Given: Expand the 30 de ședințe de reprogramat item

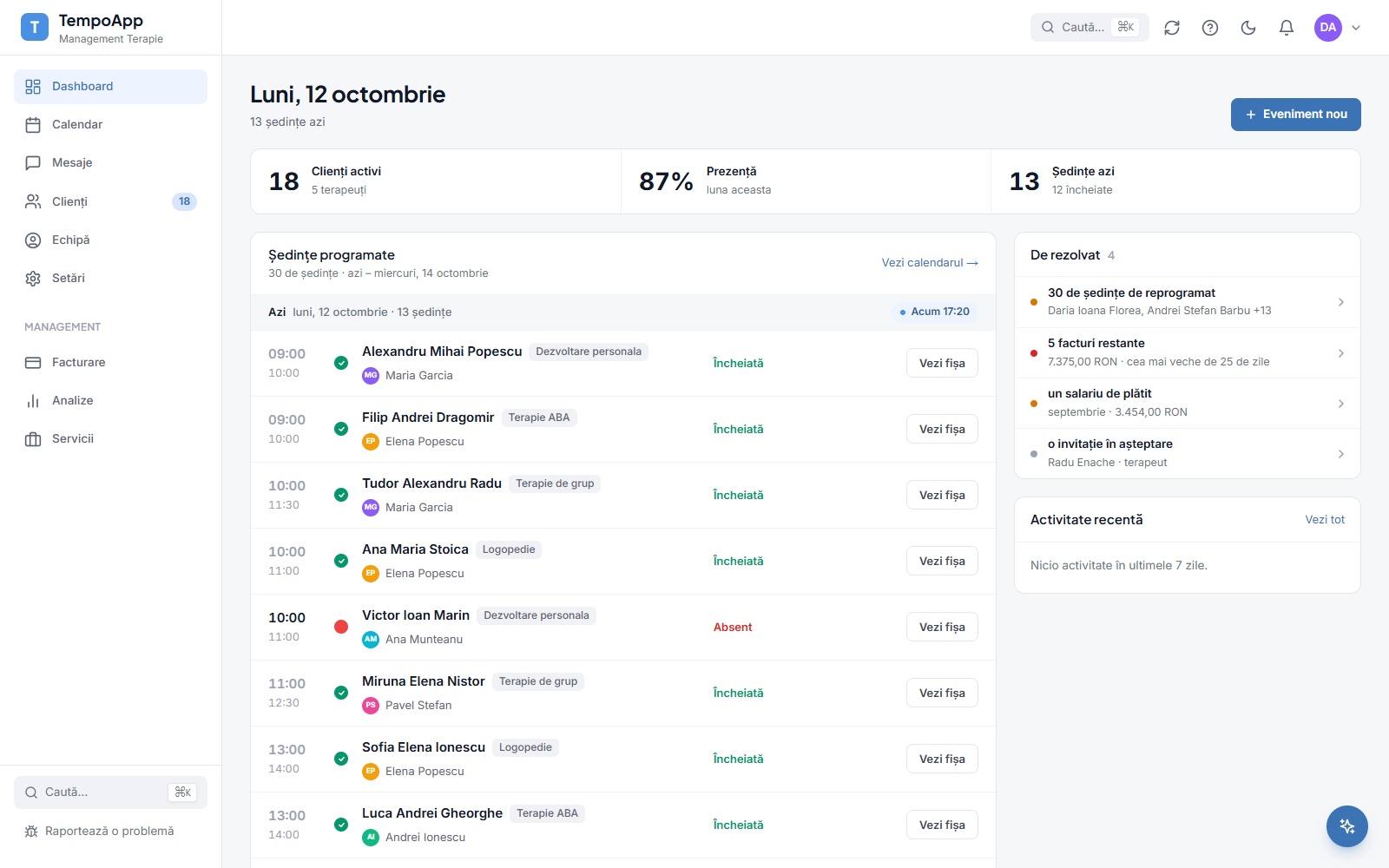Looking at the screenshot, I should 1187,302.
